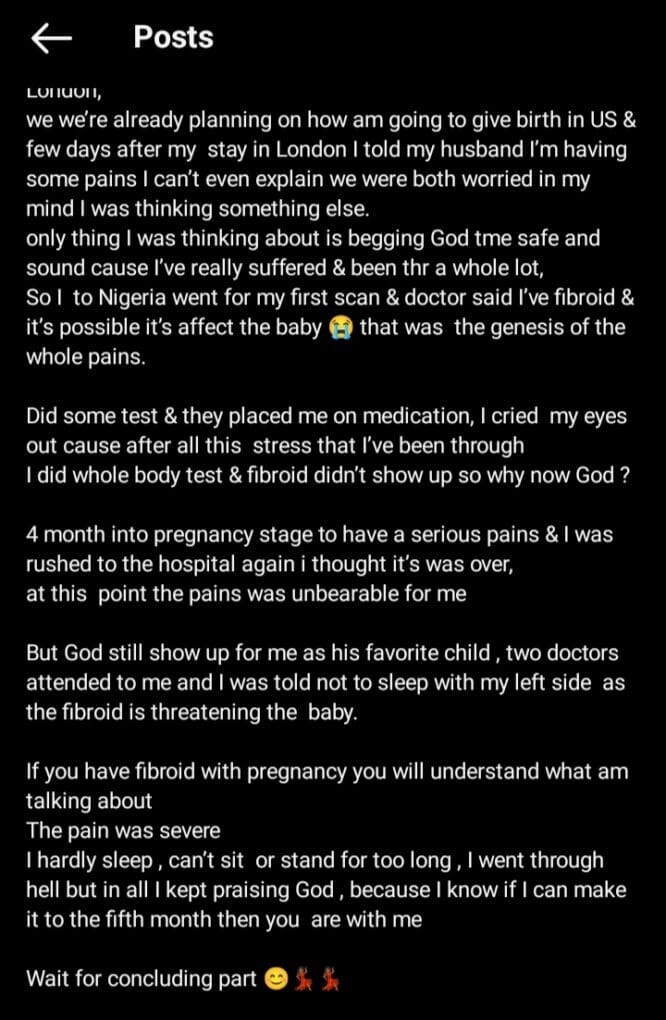Tap the line 'The pain was severe'
The height and width of the screenshot is (1020, 666).
(x=123, y=831)
